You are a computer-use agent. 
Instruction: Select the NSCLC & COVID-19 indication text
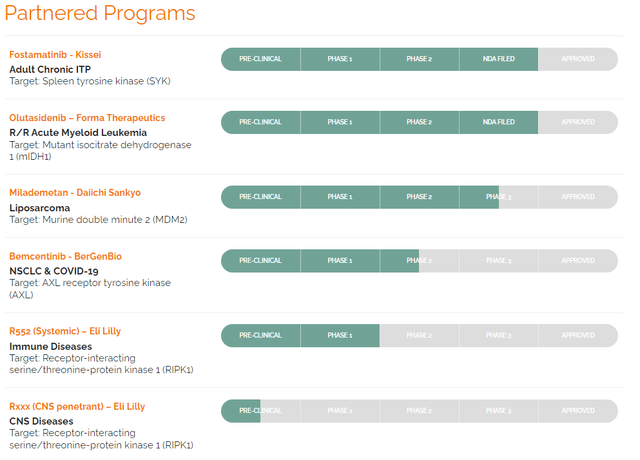pyautogui.click(x=54, y=271)
